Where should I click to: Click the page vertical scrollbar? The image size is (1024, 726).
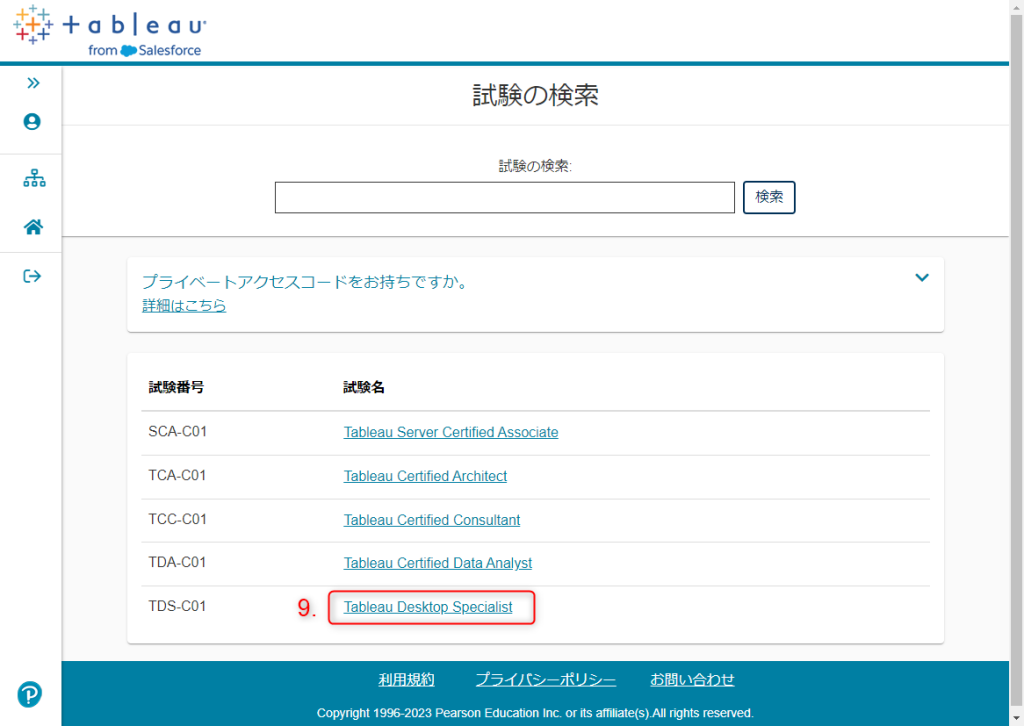(x=1016, y=359)
